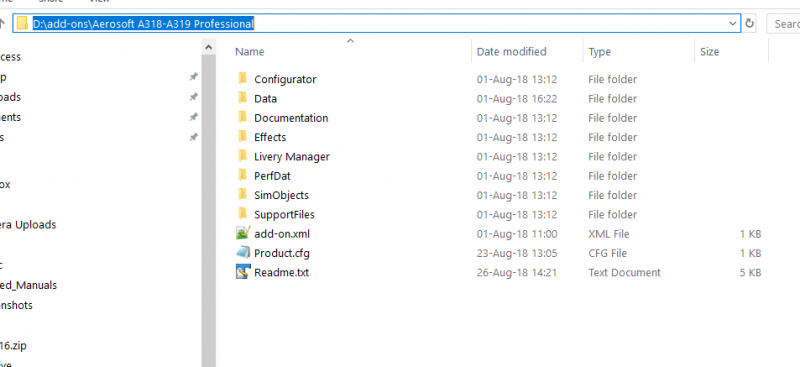Open the address bar history dropdown
800x367 pixels.
733,23
